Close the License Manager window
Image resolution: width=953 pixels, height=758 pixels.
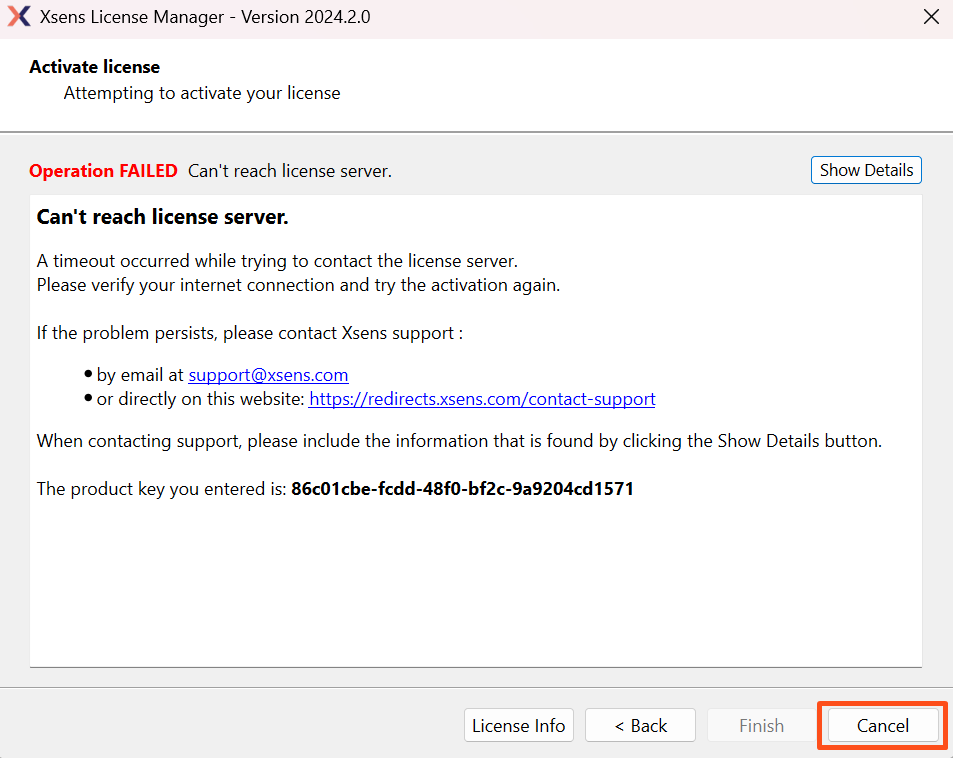930,18
